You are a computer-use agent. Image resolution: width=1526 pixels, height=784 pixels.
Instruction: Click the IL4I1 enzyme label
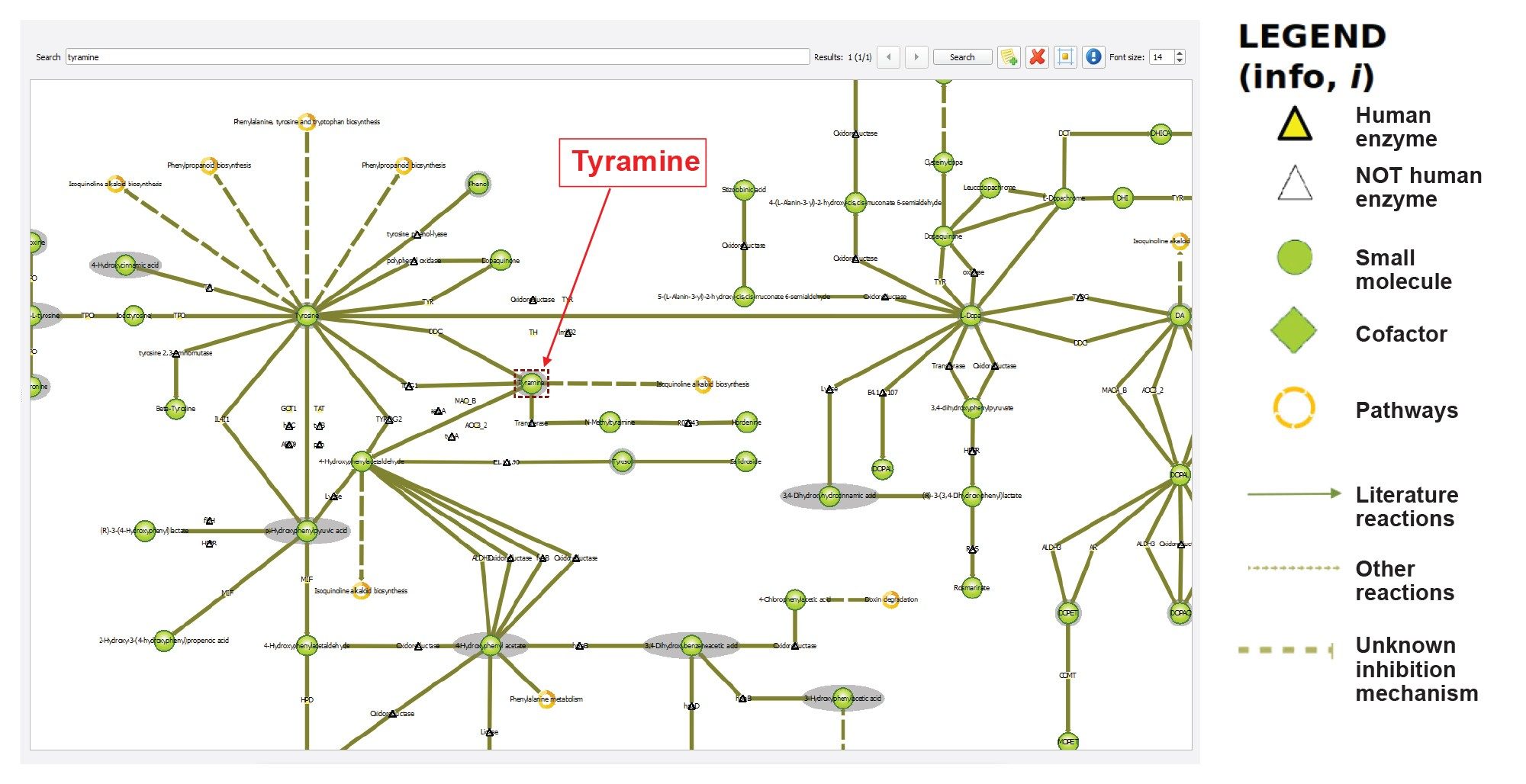(222, 419)
